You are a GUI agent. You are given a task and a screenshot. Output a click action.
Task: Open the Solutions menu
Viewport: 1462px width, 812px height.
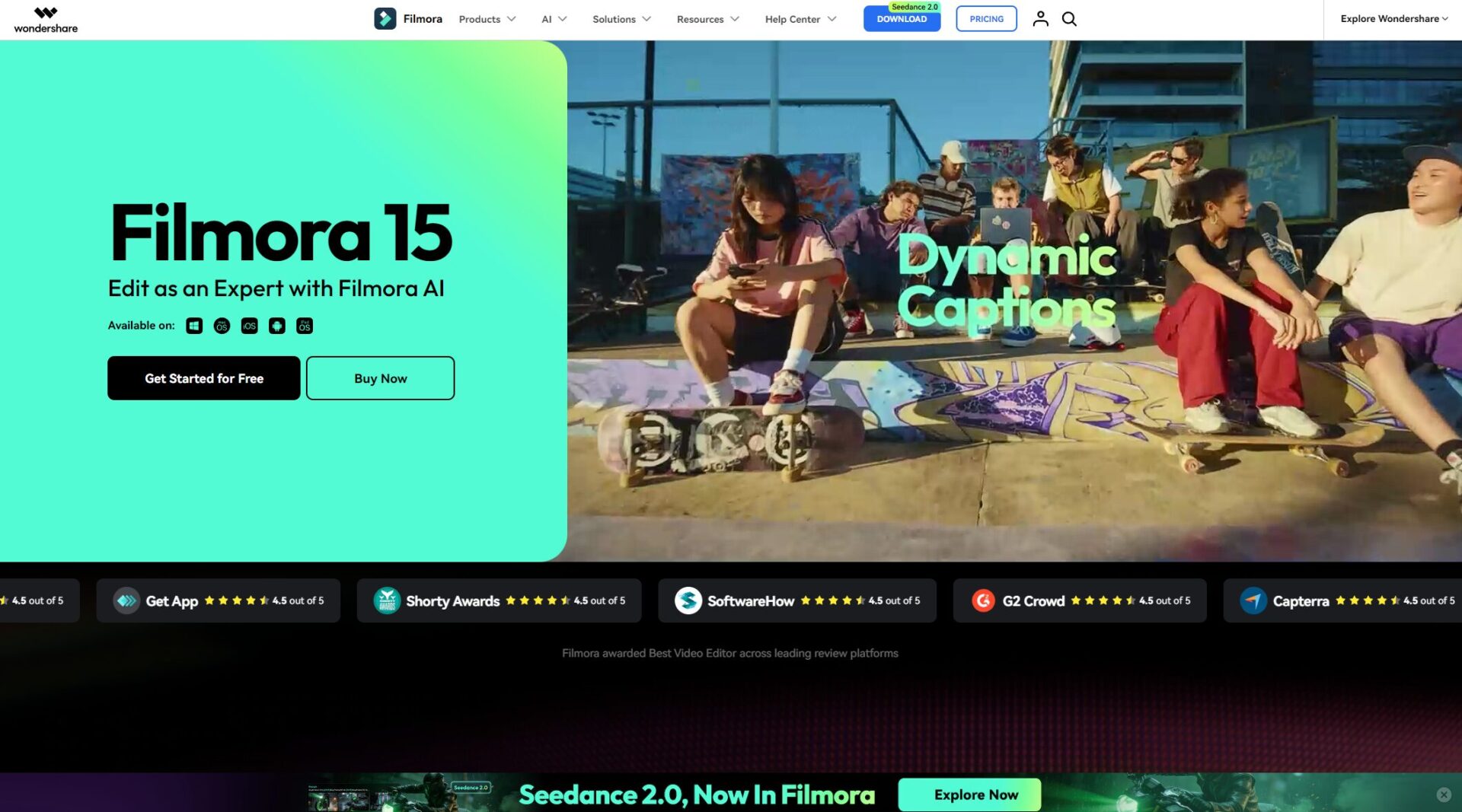(x=621, y=19)
